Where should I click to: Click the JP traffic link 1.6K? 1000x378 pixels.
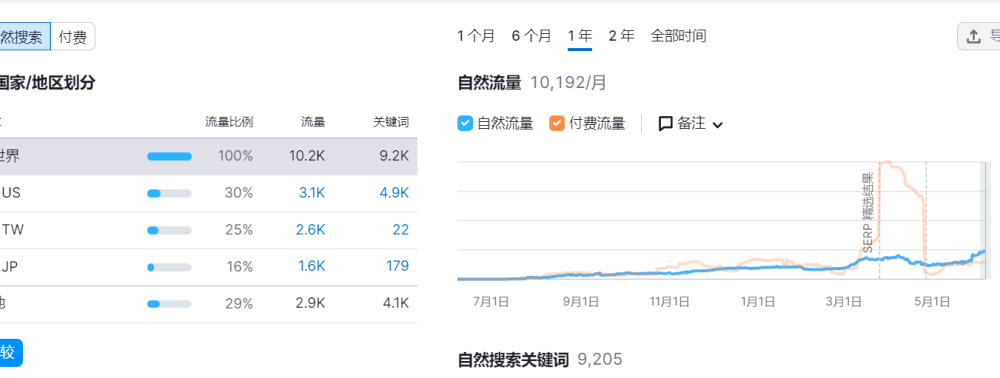[312, 266]
